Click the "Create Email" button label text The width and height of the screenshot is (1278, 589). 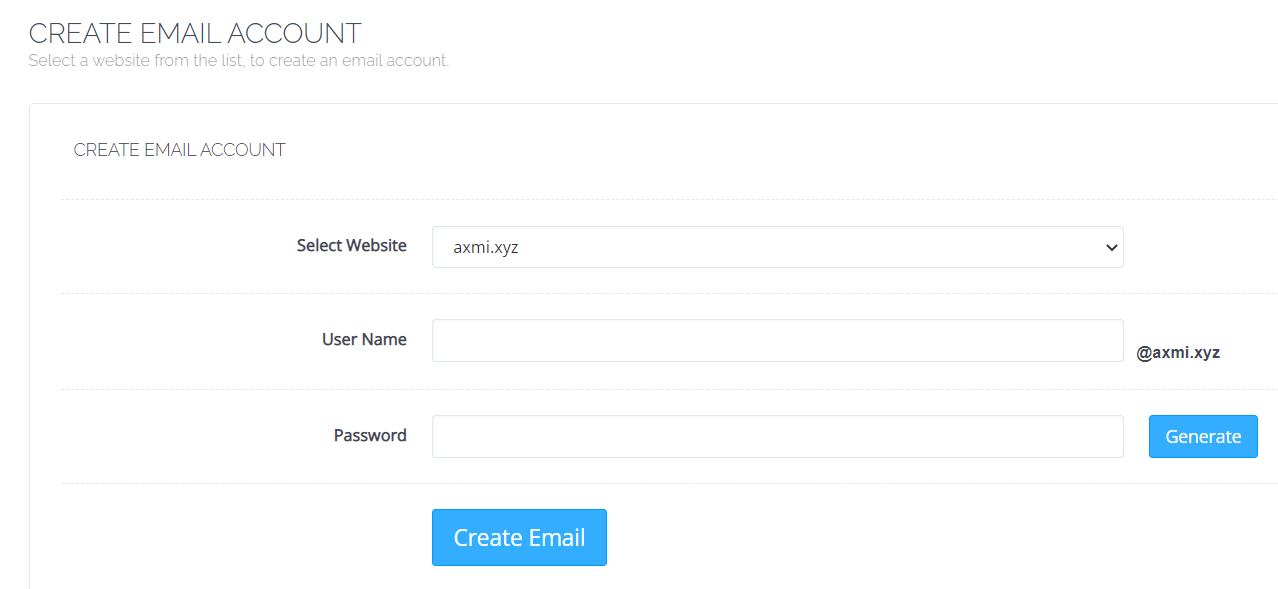519,538
